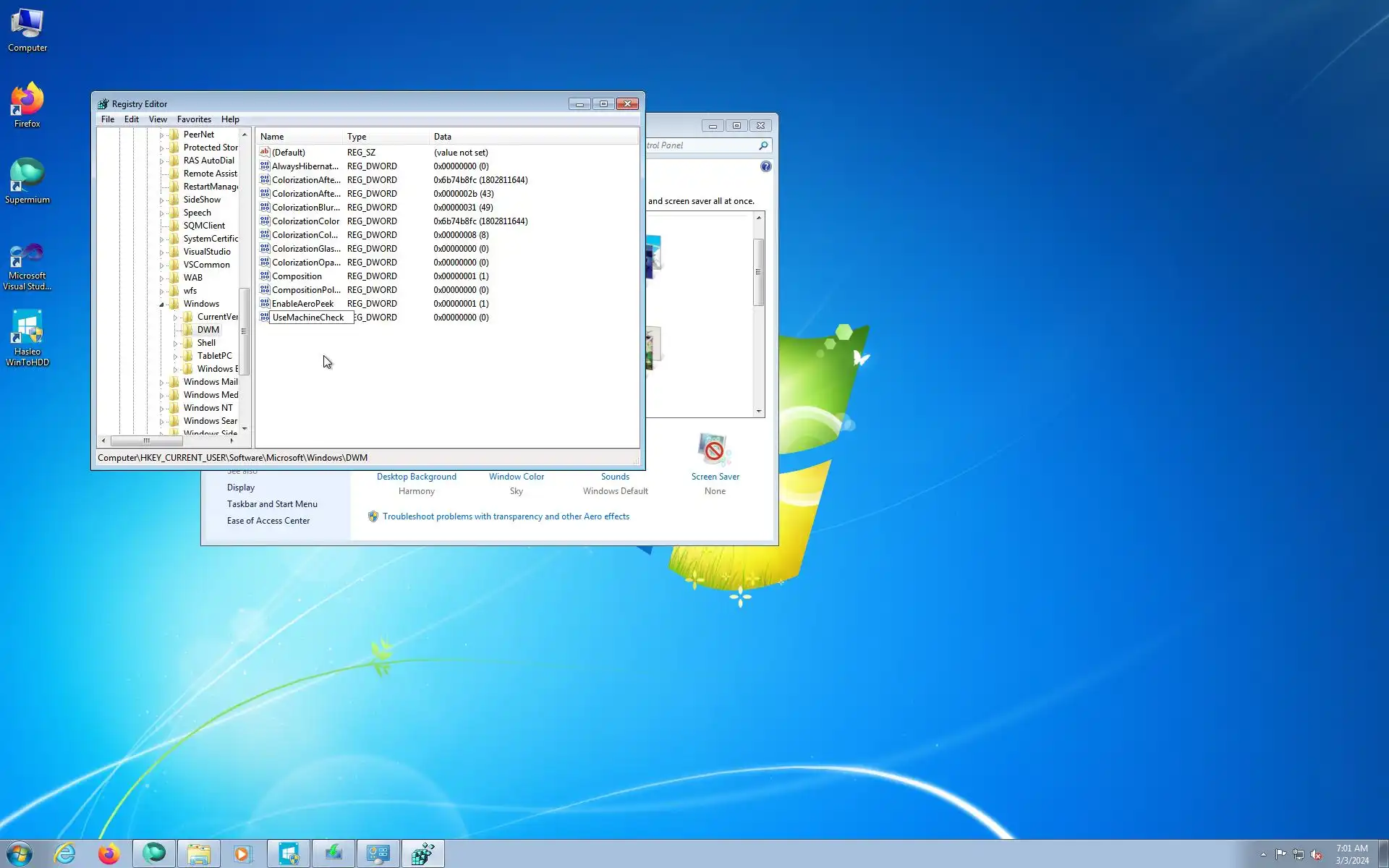Viewport: 1389px width, 868px height.
Task: Collapse the Windows registry key
Action: (x=161, y=305)
